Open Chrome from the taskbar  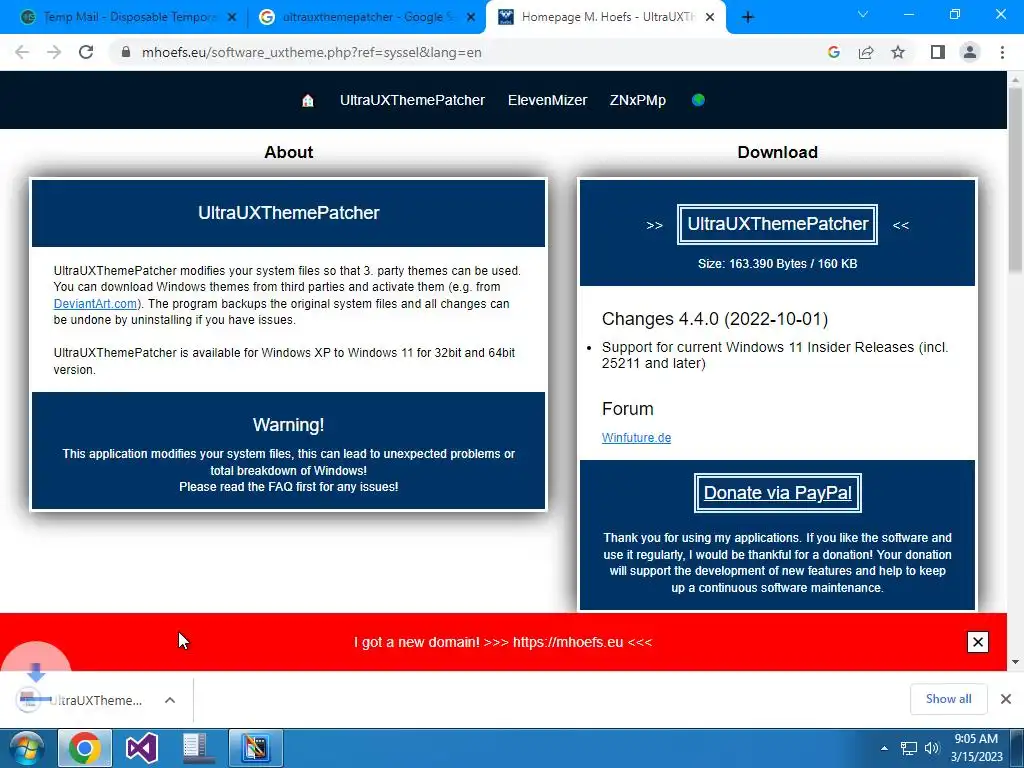pos(85,748)
